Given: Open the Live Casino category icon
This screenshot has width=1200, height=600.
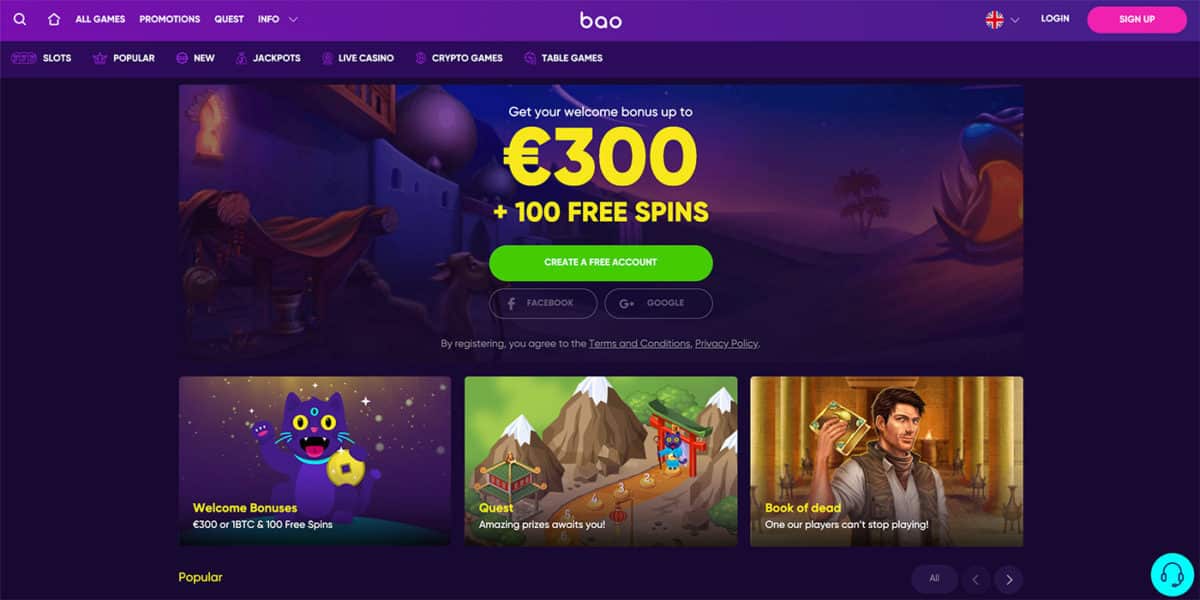Looking at the screenshot, I should point(327,58).
